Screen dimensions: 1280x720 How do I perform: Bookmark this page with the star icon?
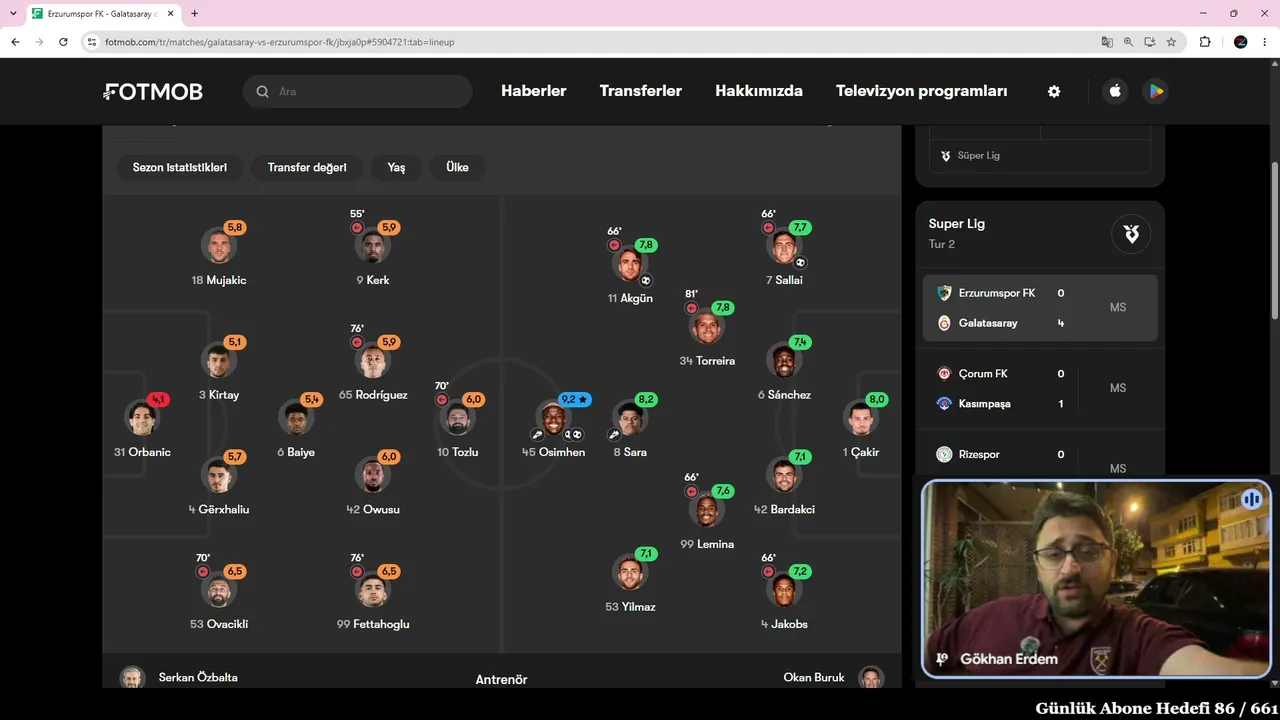(1171, 42)
